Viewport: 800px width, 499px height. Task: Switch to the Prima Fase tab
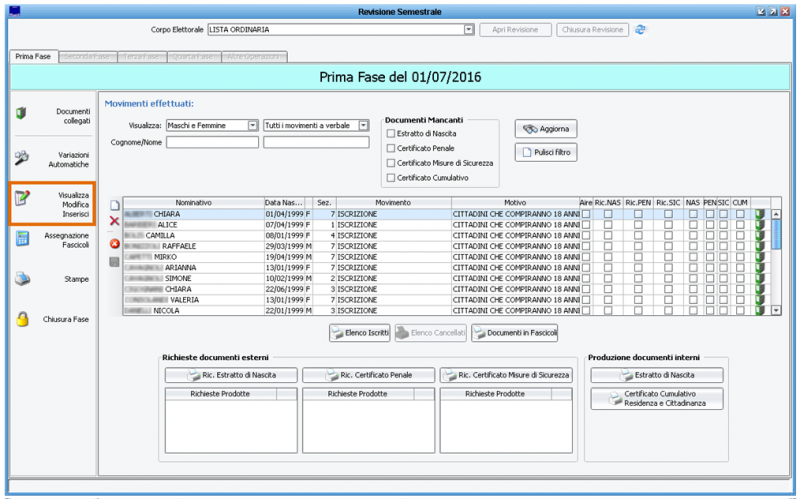point(30,56)
